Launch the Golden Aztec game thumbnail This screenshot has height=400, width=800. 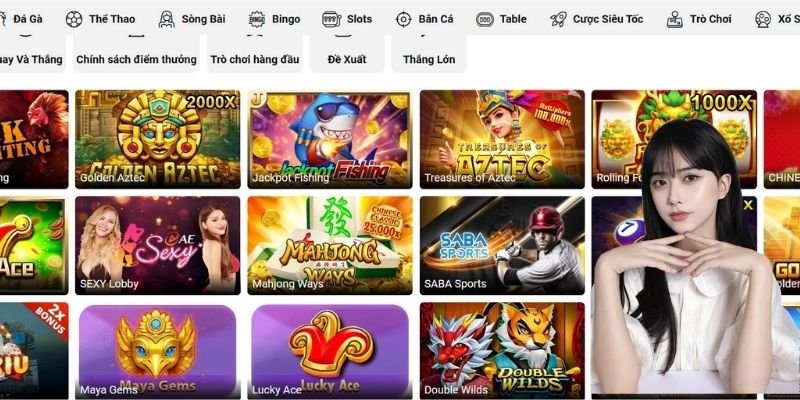pyautogui.click(x=158, y=139)
